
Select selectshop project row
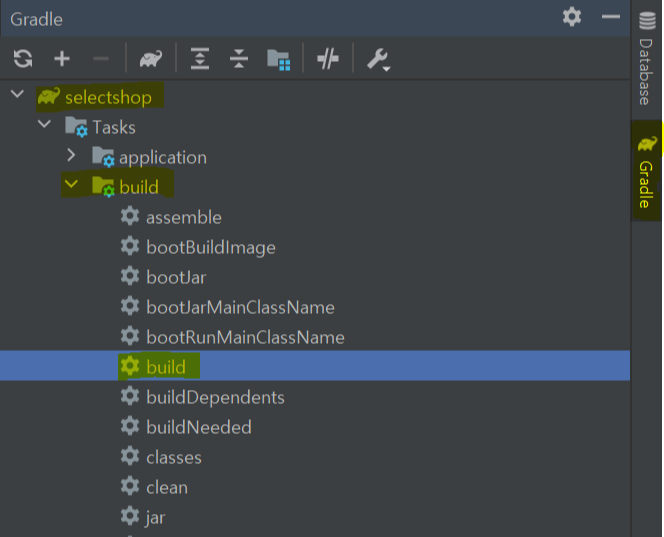pyautogui.click(x=315, y=97)
